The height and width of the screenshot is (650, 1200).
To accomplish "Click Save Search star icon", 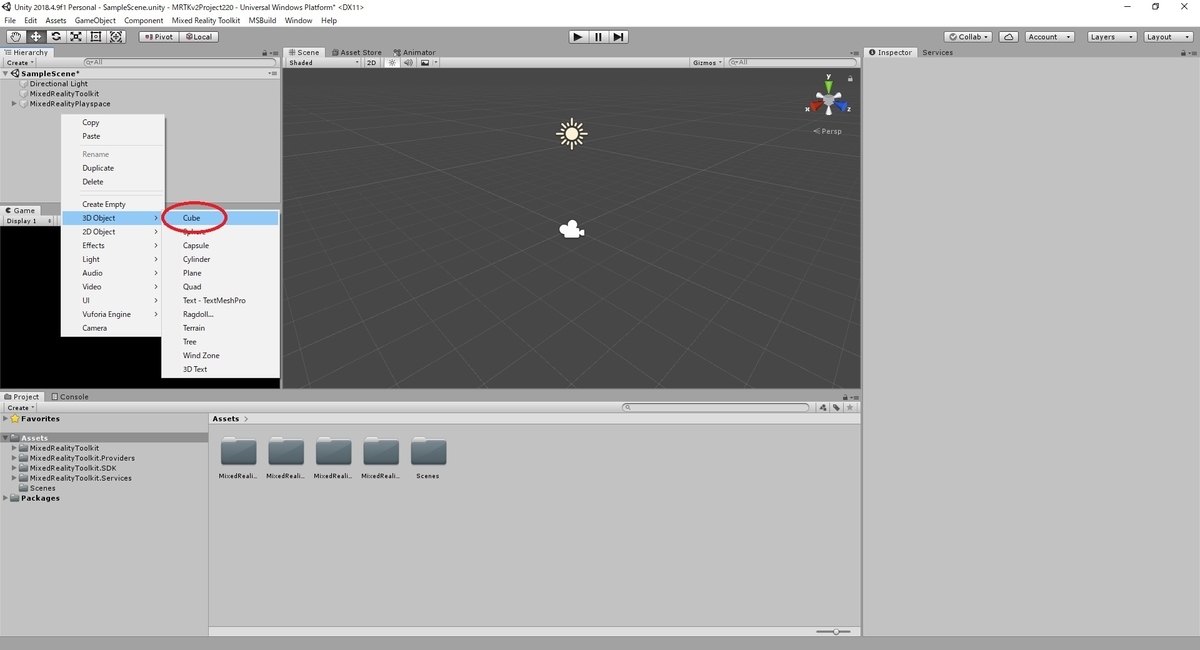I will [x=850, y=408].
